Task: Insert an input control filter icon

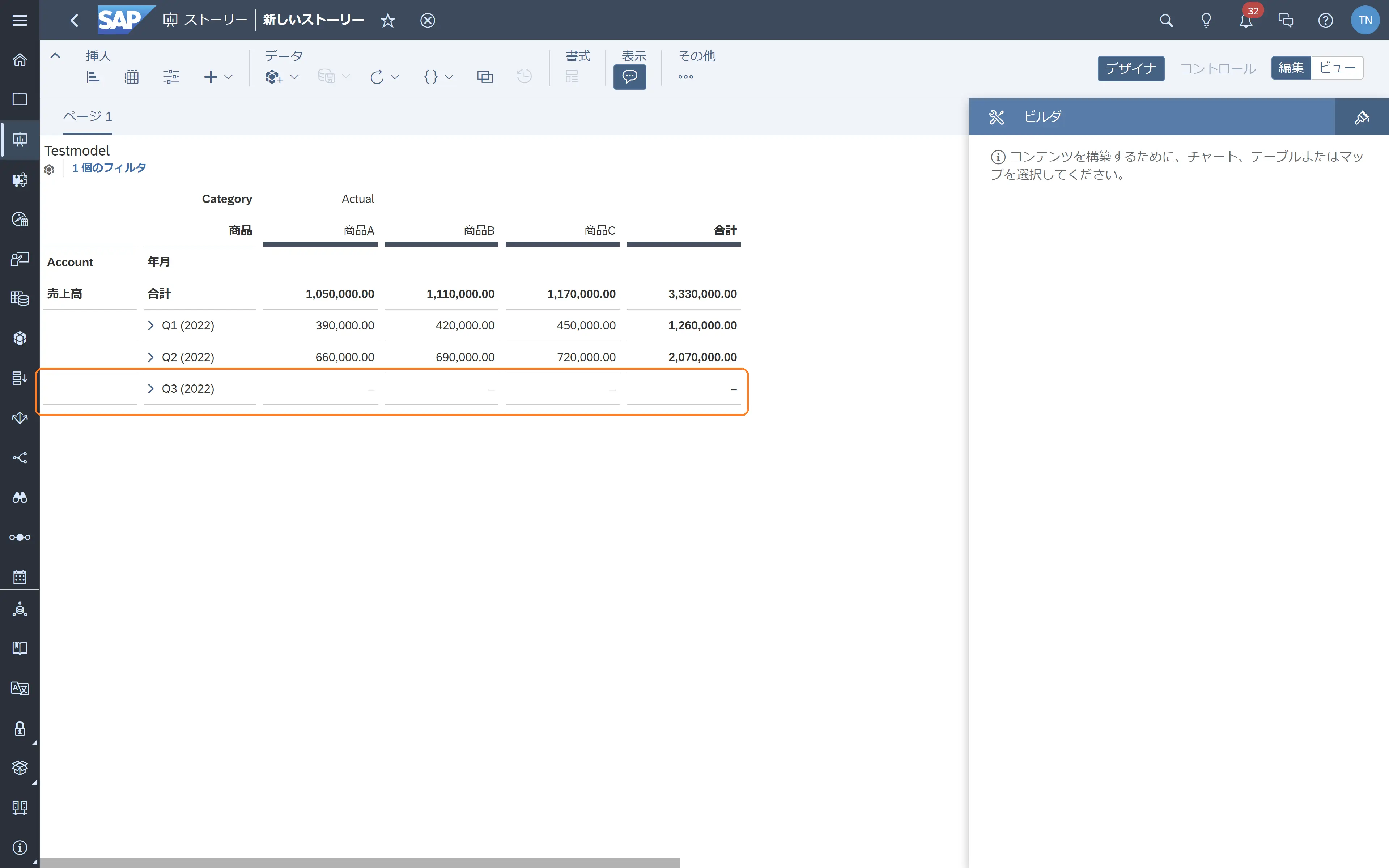Action: 171,76
